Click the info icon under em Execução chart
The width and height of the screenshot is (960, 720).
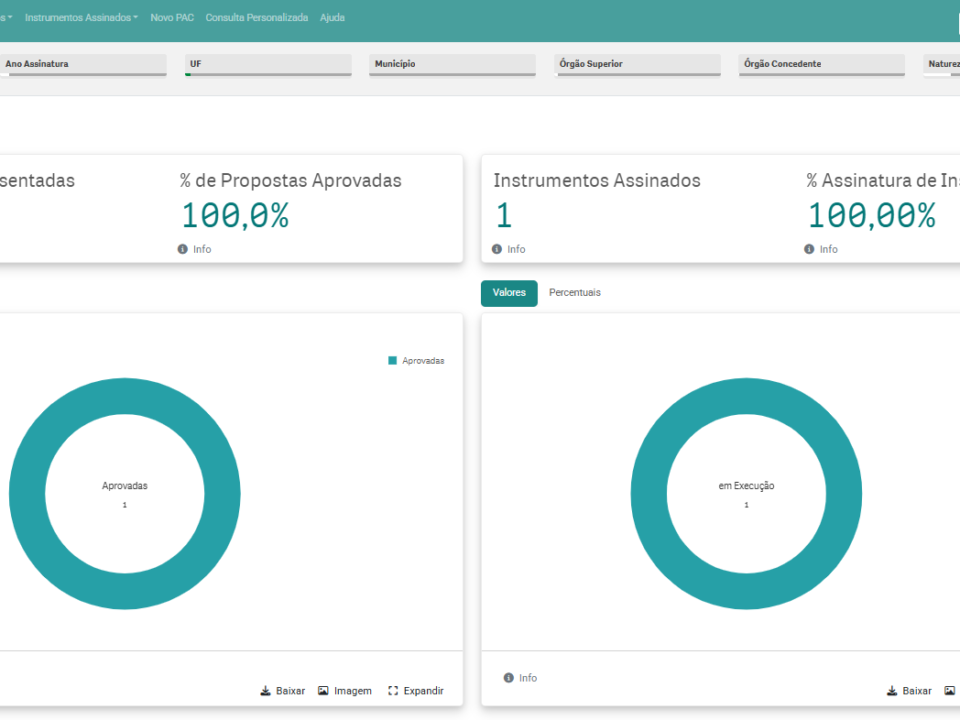508,678
